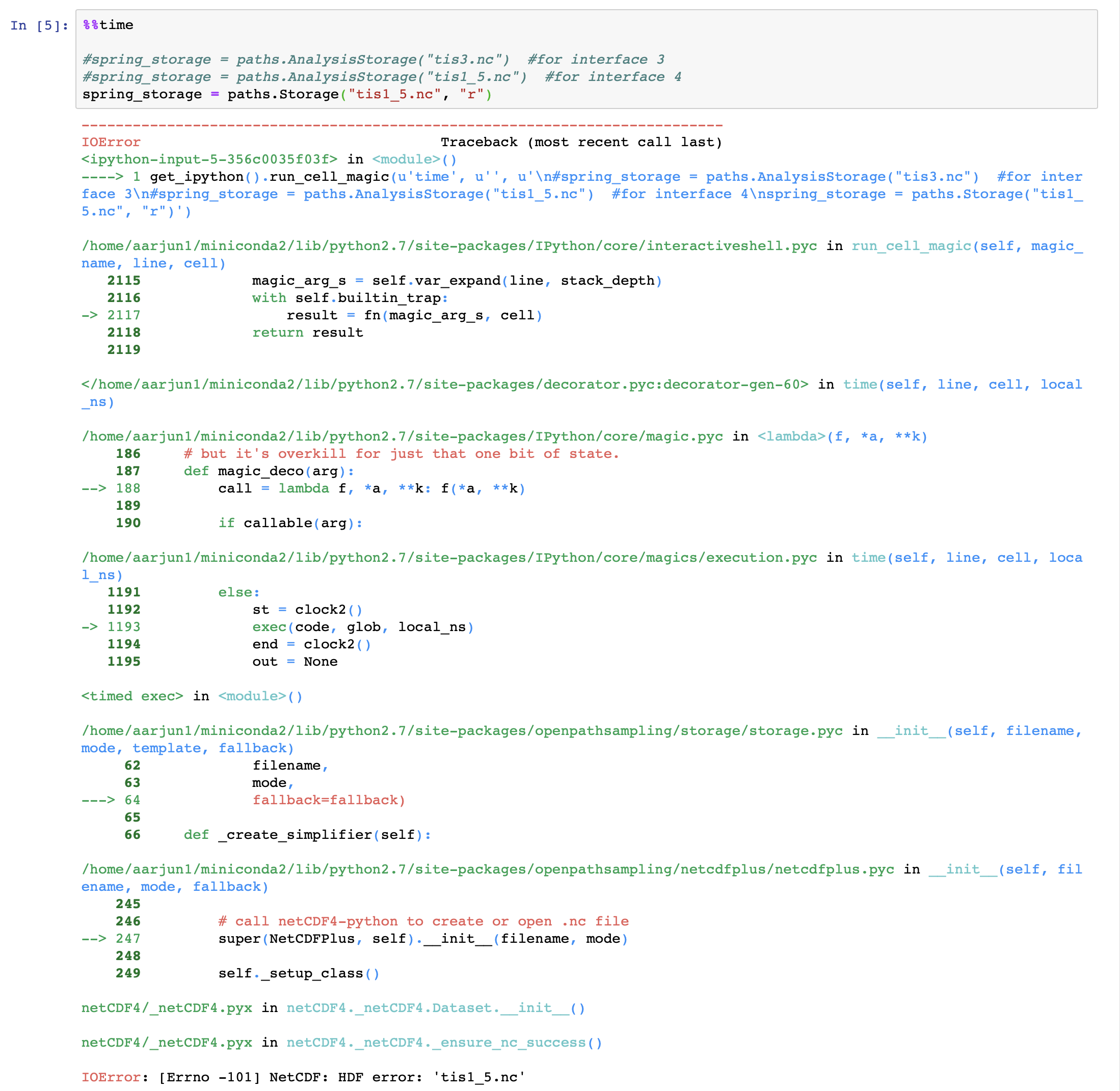Select the %%time magic command line

107,24
